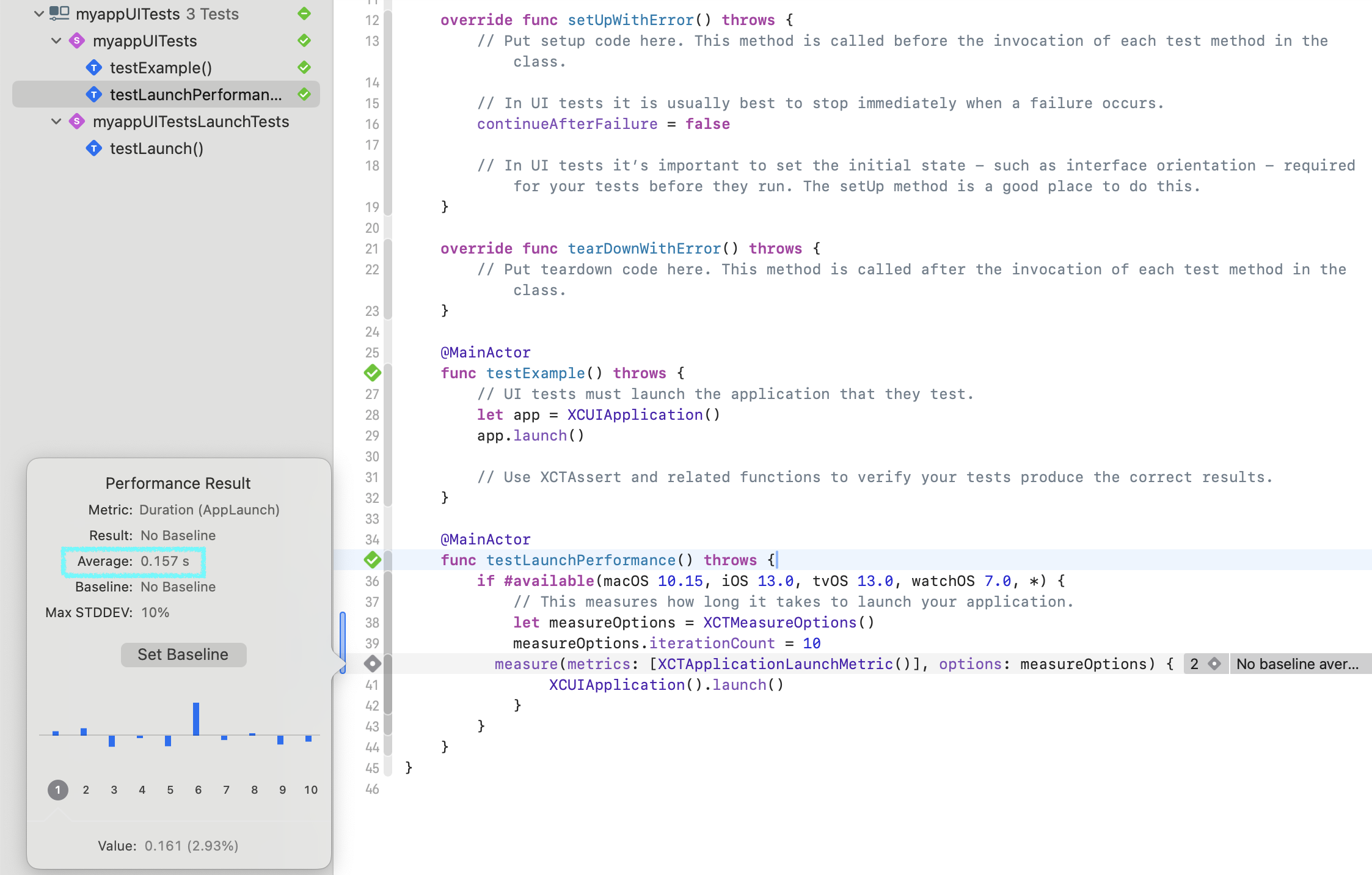1372x875 pixels.
Task: Click 'iterationCount' property in code
Action: 712,643
